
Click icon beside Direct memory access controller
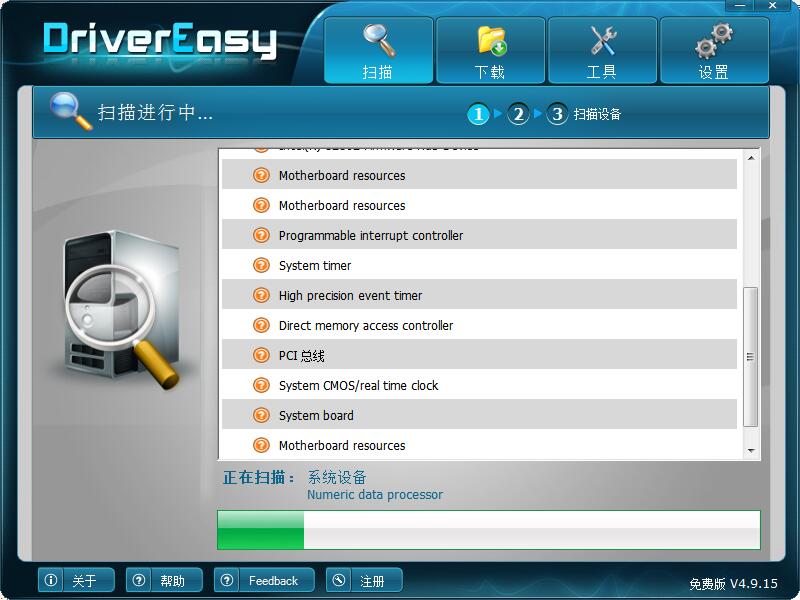[x=261, y=325]
